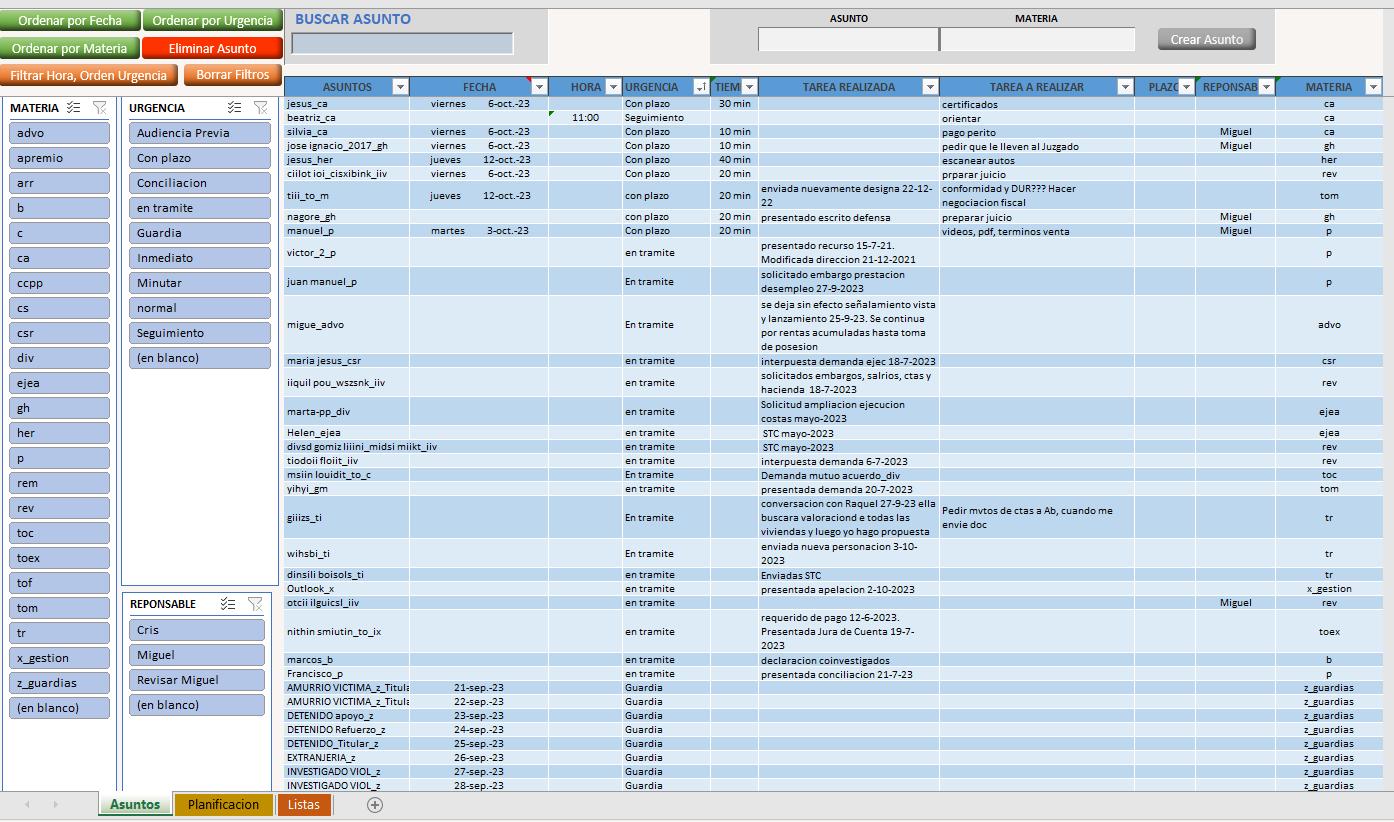Filter REPONSABLE slicer by Cris
1394x822 pixels.
(x=197, y=630)
